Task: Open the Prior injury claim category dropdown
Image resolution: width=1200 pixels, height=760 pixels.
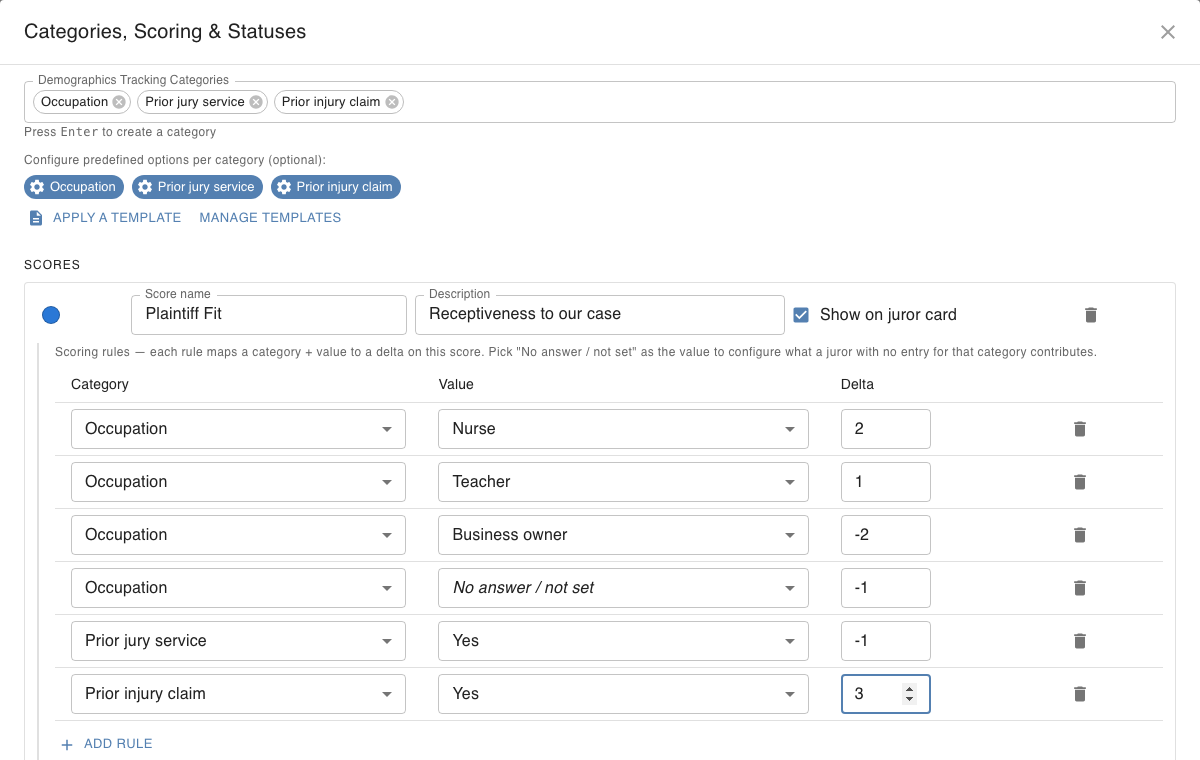Action: tap(238, 694)
